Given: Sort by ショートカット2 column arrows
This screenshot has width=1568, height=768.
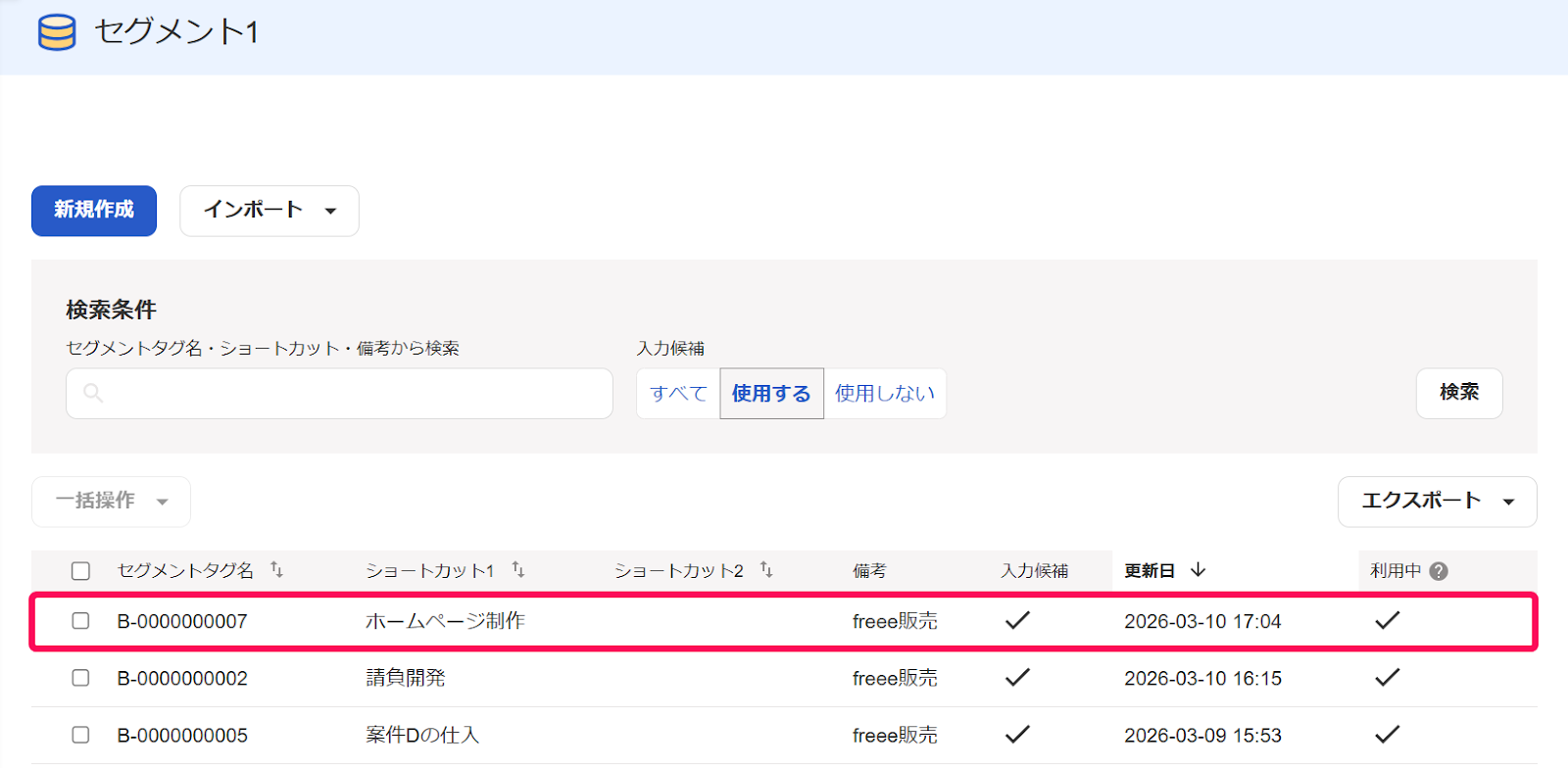Looking at the screenshot, I should tap(766, 570).
